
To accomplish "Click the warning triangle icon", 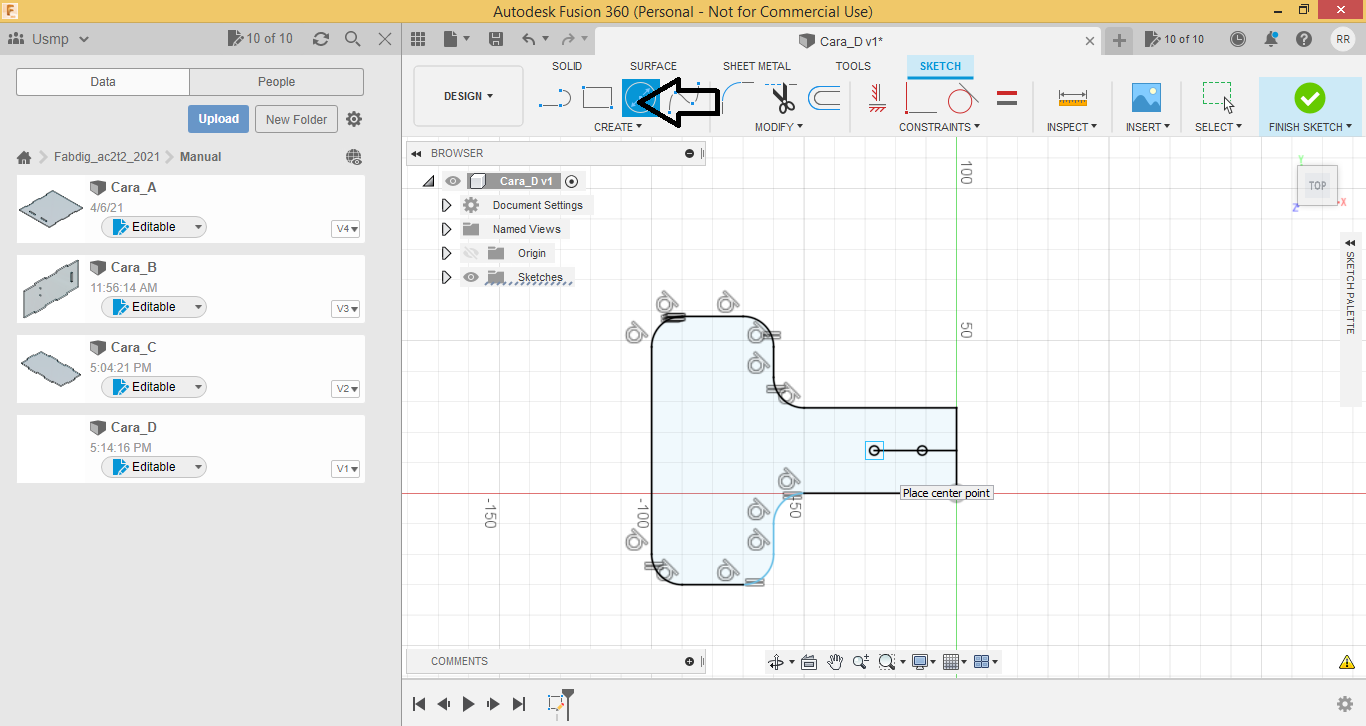I will pyautogui.click(x=1346, y=662).
